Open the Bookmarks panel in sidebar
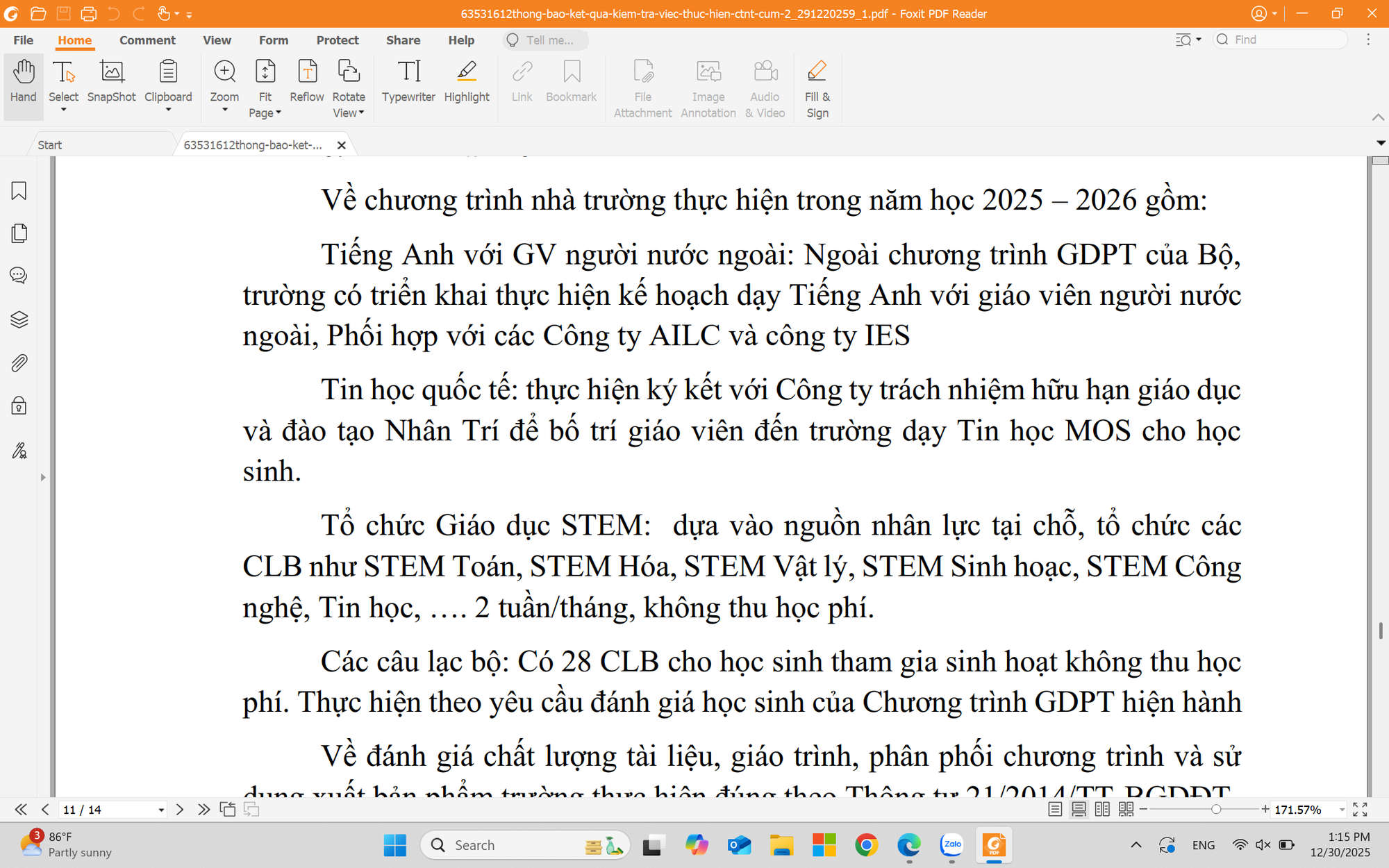This screenshot has height=868, width=1389. coord(19,192)
